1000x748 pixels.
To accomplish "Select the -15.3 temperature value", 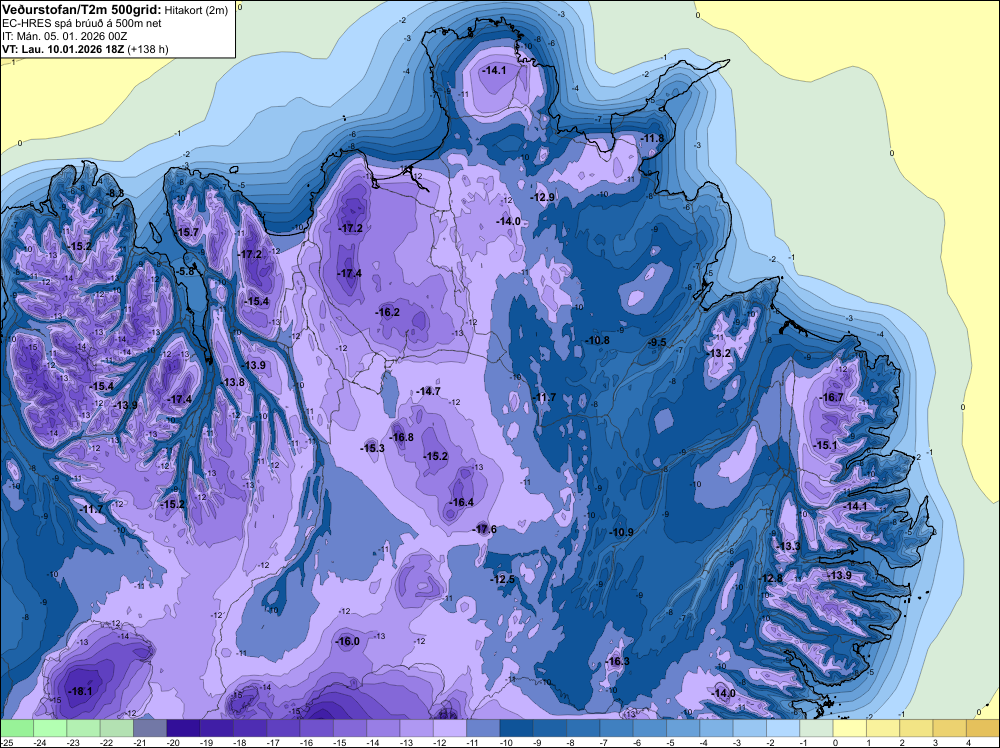I will 372,448.
